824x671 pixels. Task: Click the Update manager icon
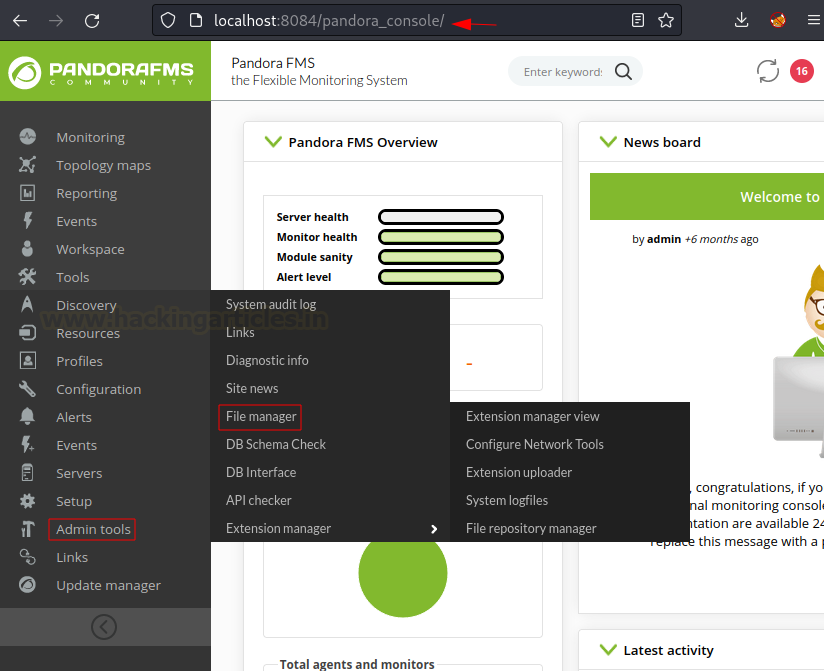point(27,585)
